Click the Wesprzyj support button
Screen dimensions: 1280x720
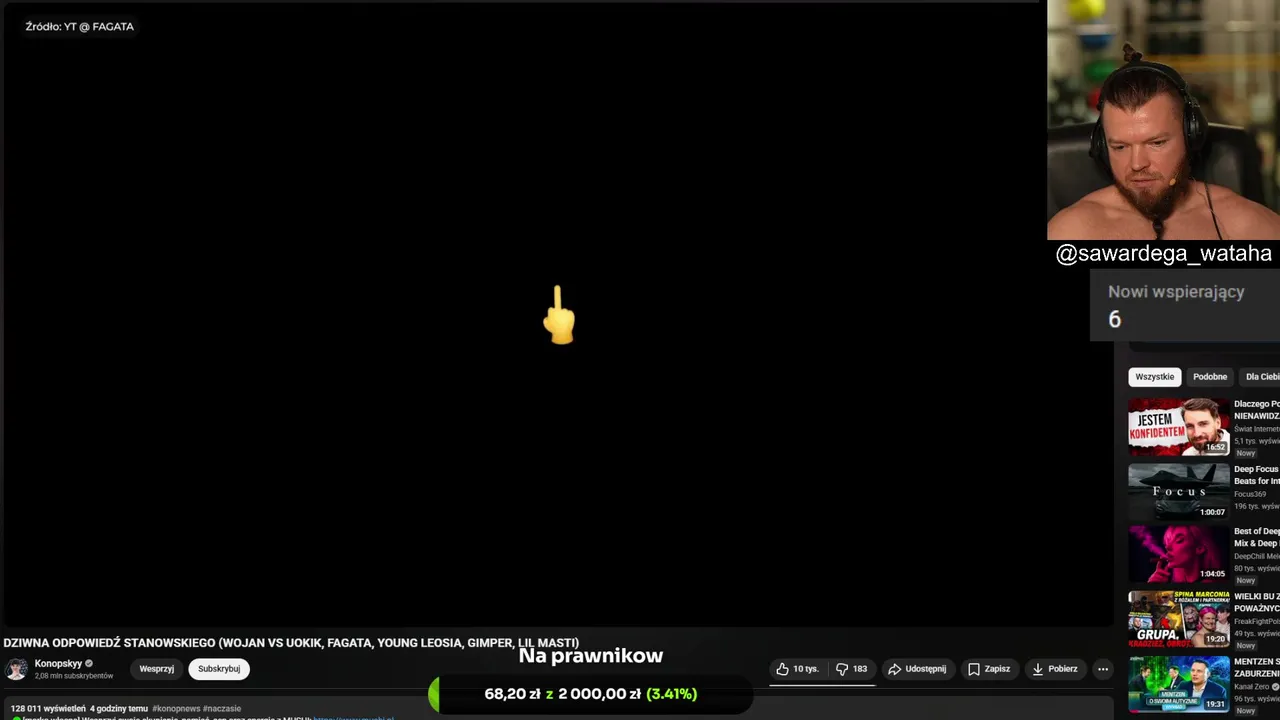[x=156, y=669]
